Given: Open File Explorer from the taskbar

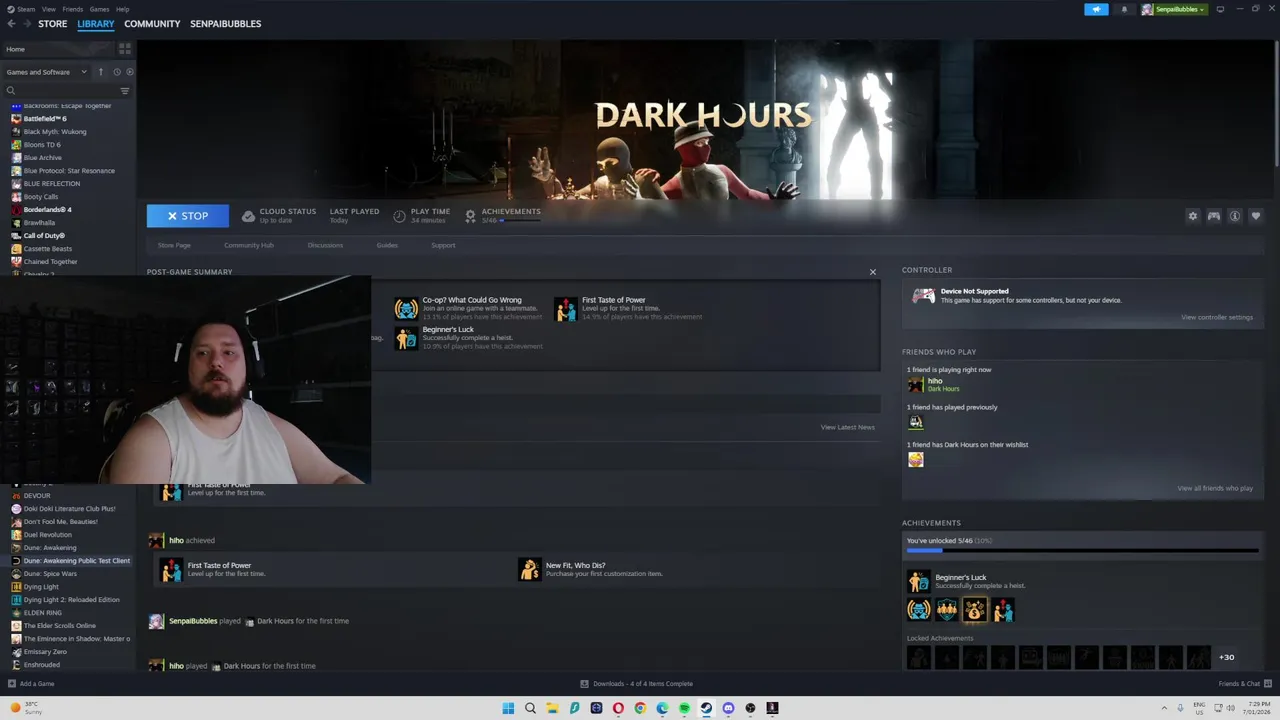Looking at the screenshot, I should 552,708.
